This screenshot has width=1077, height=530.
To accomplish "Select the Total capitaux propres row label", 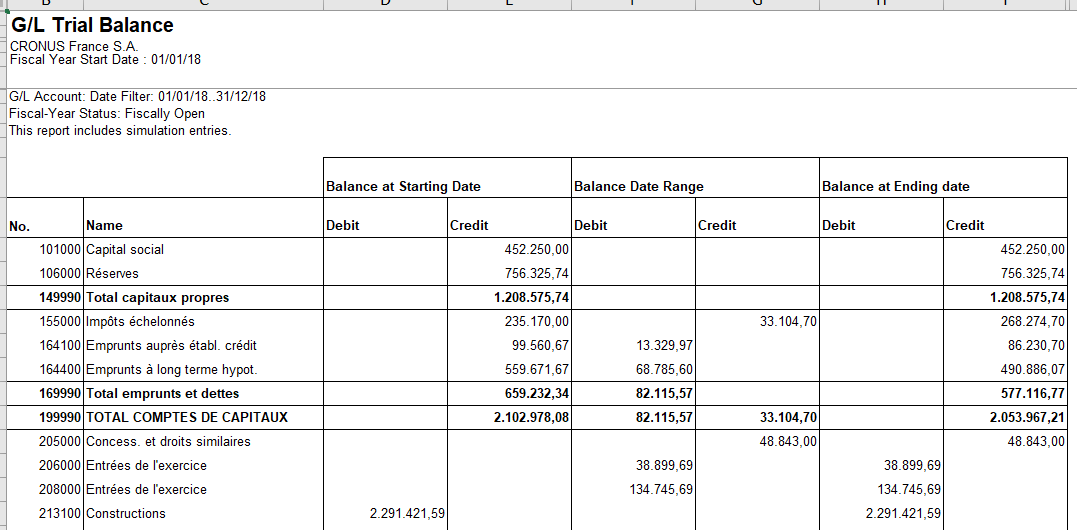I will [x=158, y=298].
